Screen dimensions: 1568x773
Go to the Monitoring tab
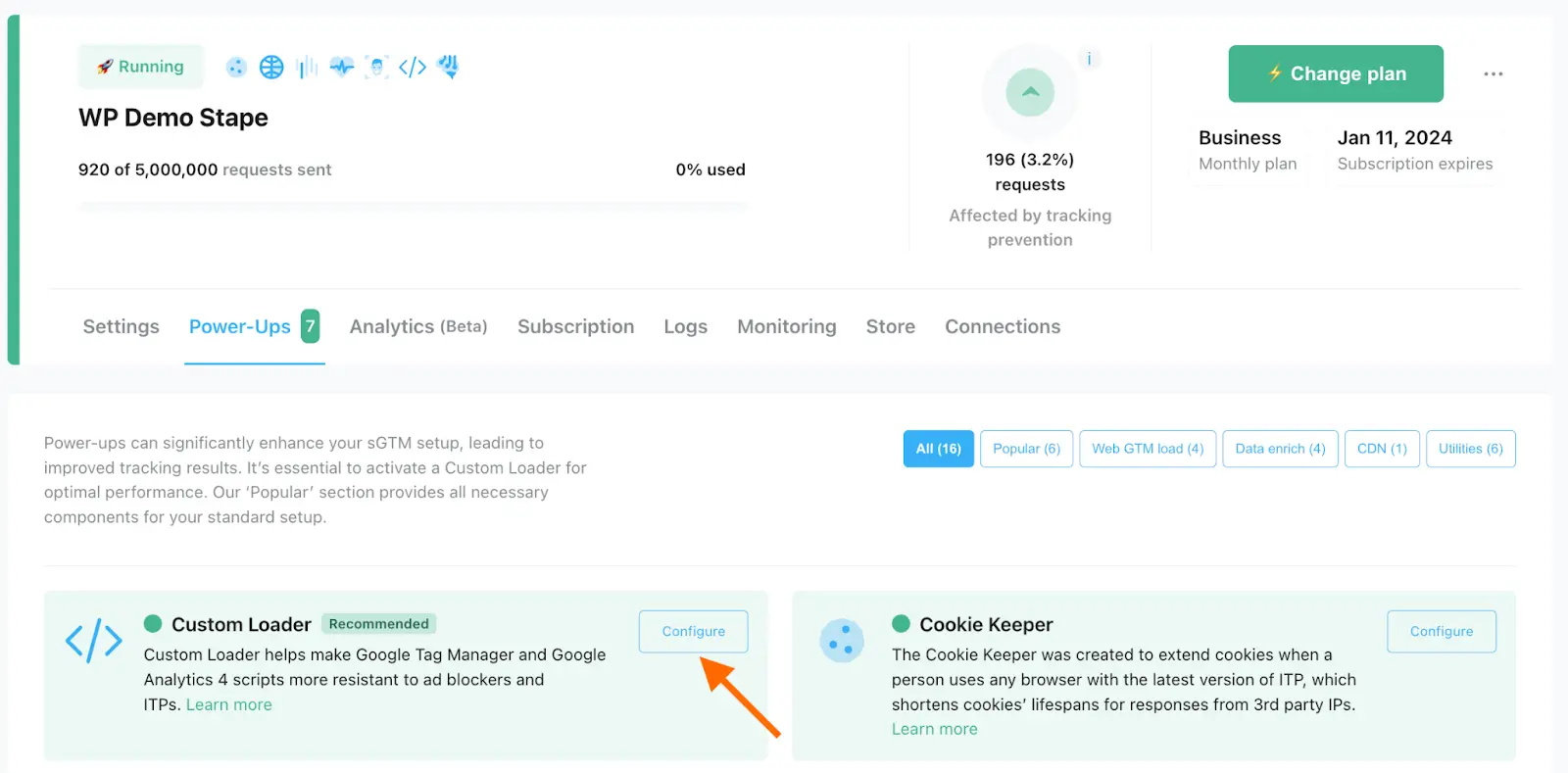tap(787, 326)
